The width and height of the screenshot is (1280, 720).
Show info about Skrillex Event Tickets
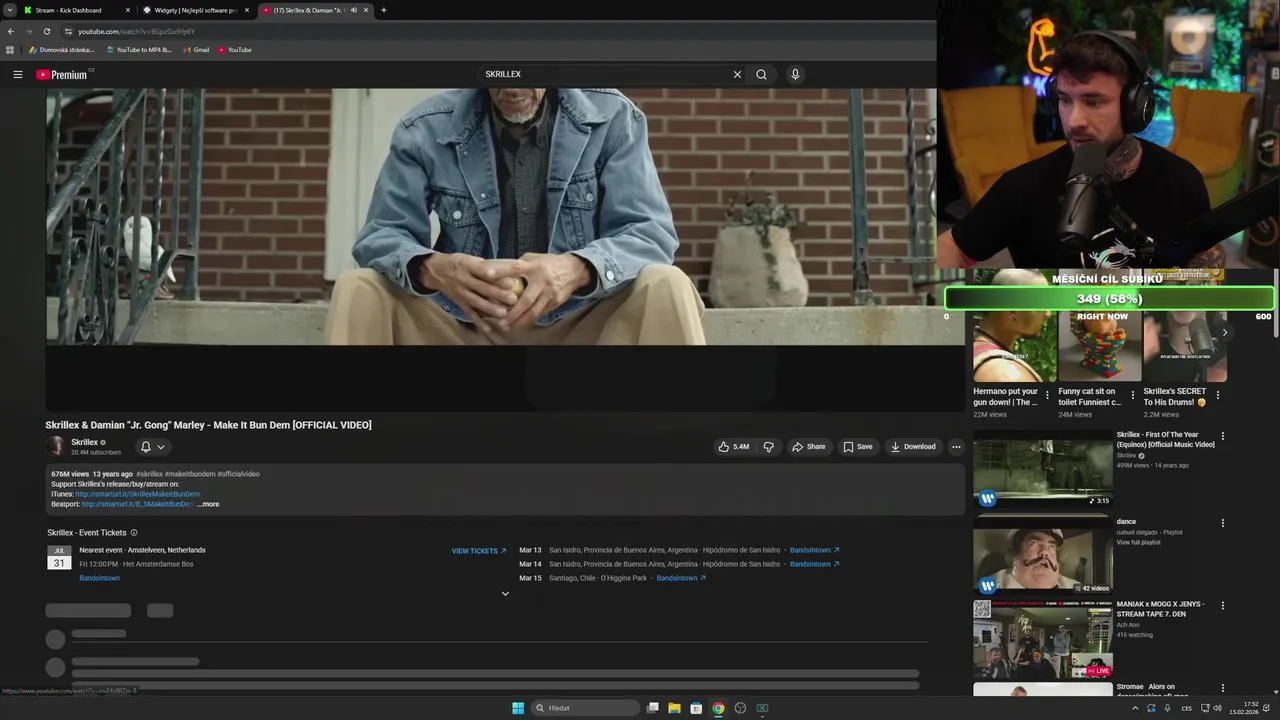tap(134, 533)
